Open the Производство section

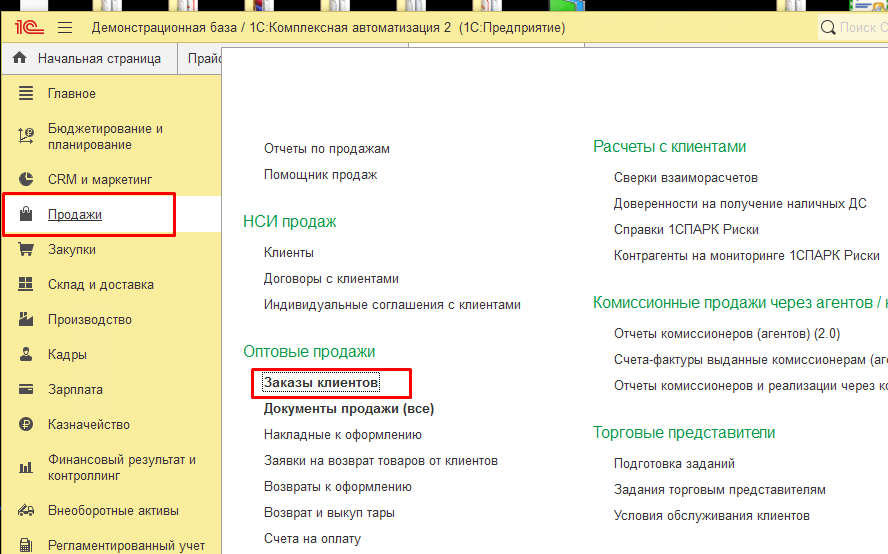tap(89, 319)
